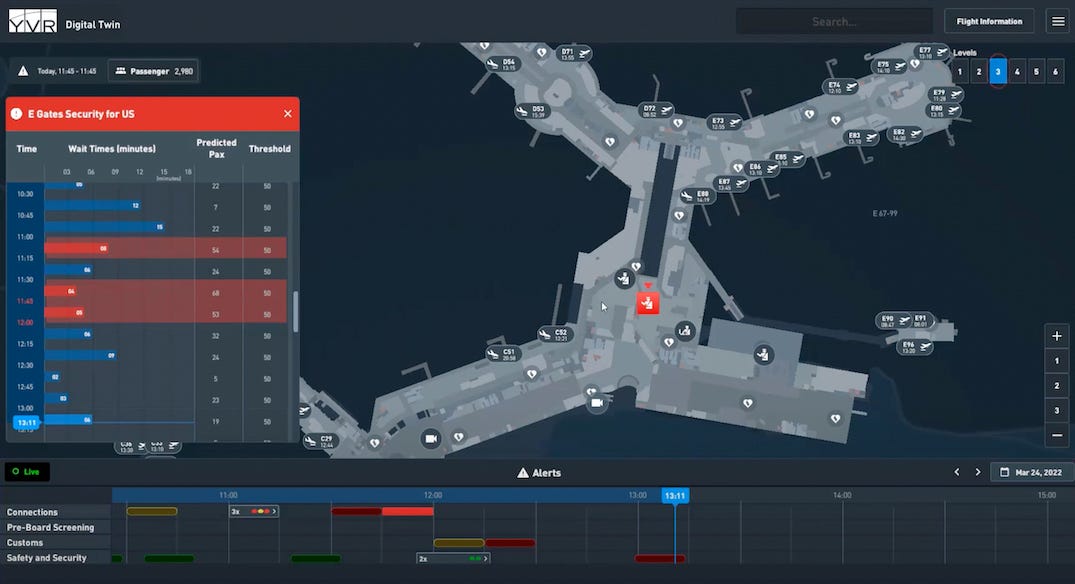This screenshot has height=584, width=1075.
Task: Select level 1 in the Levels selector
Action: point(959,72)
